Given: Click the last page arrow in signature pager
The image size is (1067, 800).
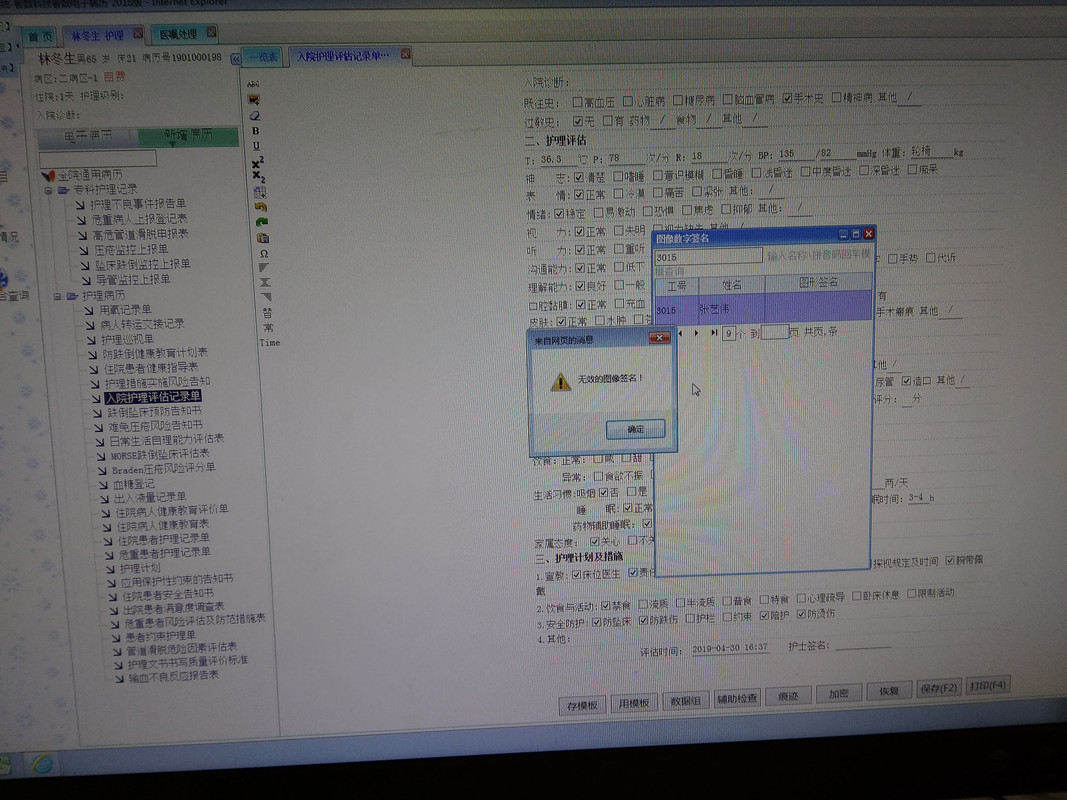Looking at the screenshot, I should (714, 333).
